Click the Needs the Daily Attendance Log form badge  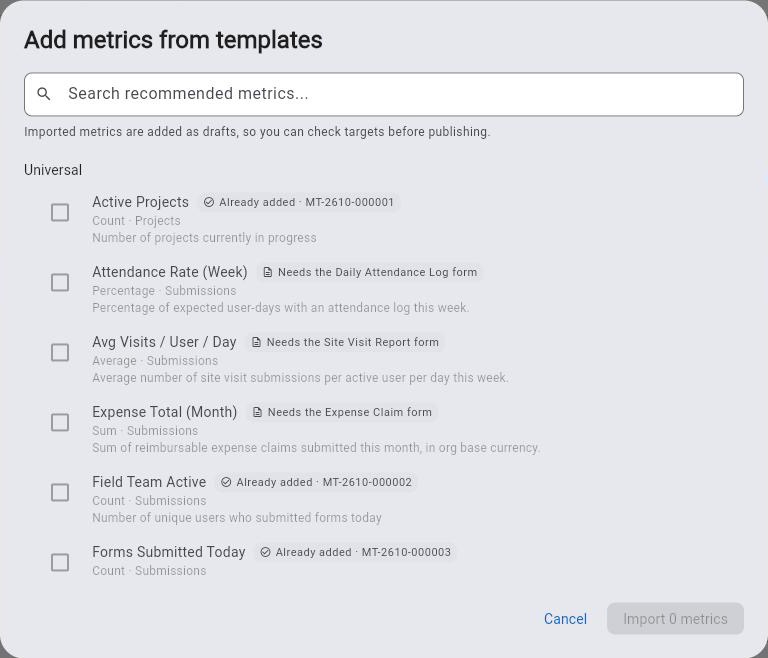370,272
